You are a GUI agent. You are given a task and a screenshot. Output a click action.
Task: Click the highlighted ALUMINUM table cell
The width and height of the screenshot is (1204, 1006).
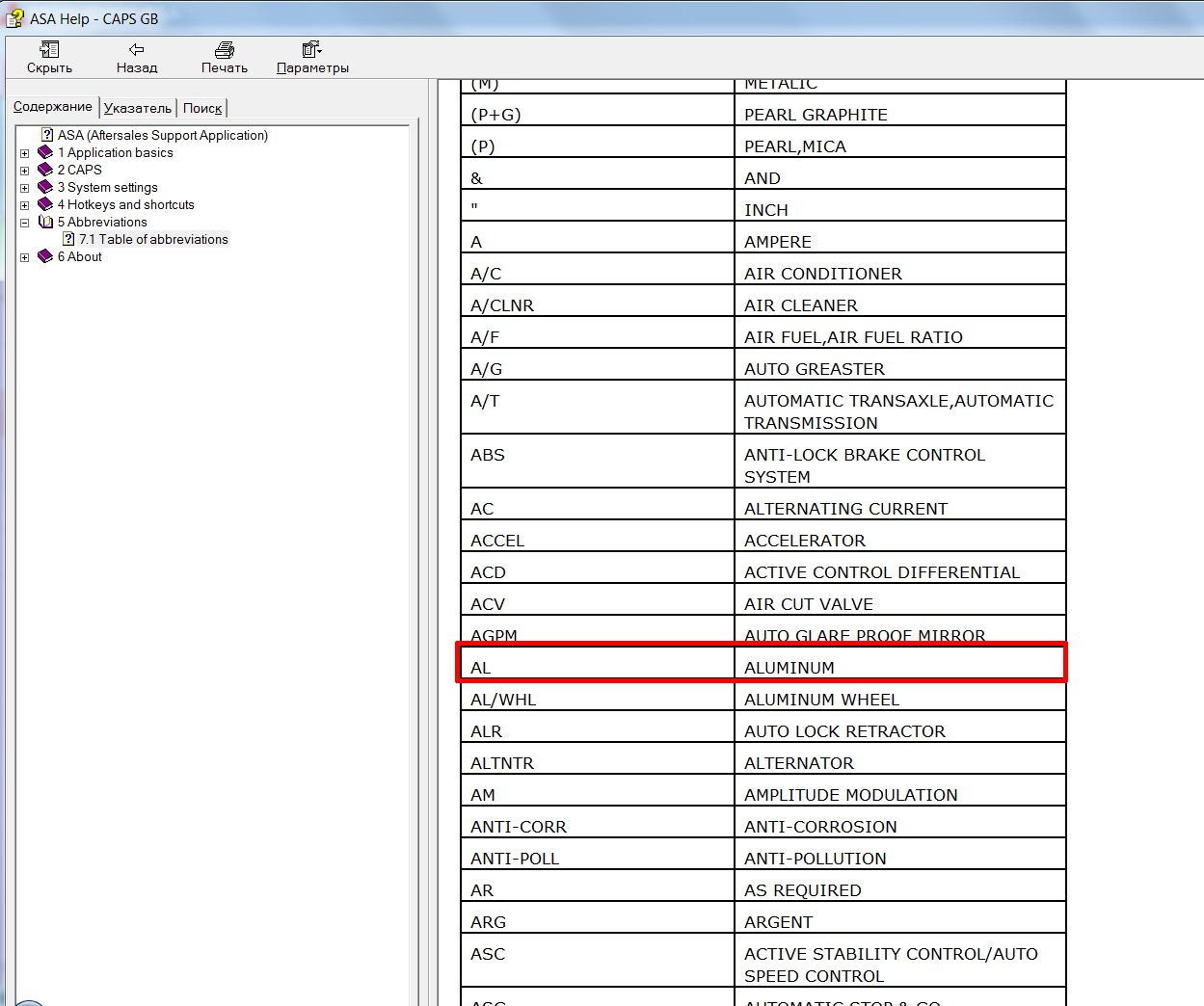pos(899,667)
